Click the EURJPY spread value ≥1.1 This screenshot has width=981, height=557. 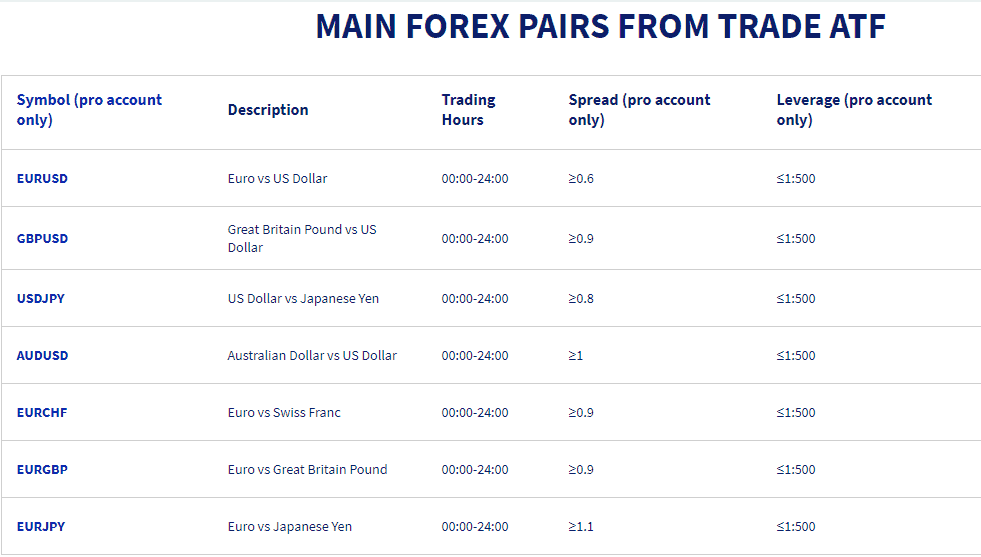pyautogui.click(x=581, y=527)
